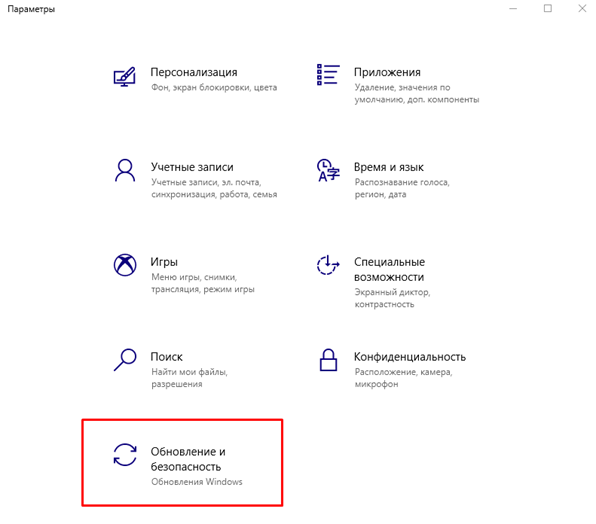This screenshot has height=524, width=596.
Task: Choose the Игры category title
Action: pyautogui.click(x=164, y=262)
